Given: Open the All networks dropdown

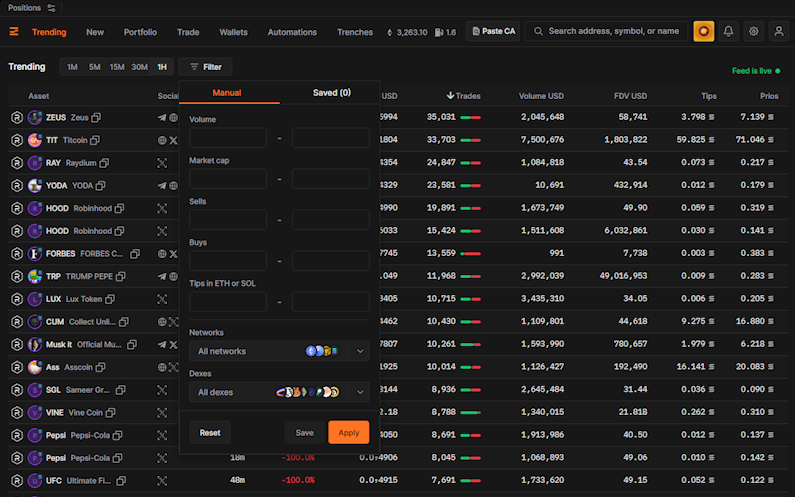Looking at the screenshot, I should pyautogui.click(x=279, y=351).
